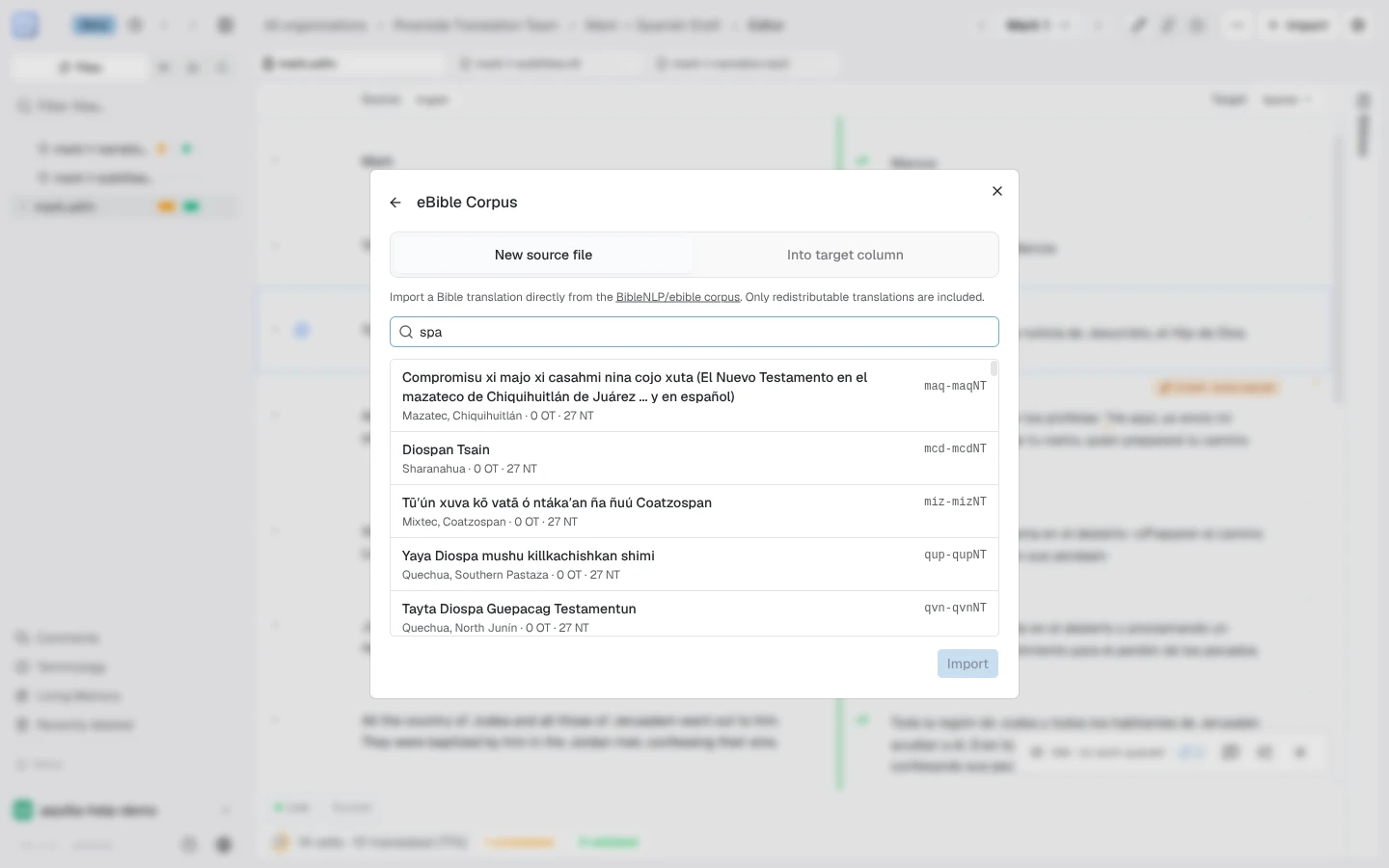Select the Tū'ún xuva kō vatā Coatzospan translation
The image size is (1389, 868).
pos(694,511)
